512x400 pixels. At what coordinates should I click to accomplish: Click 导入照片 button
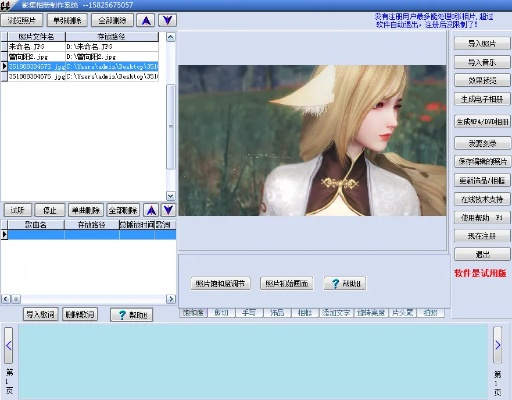pyautogui.click(x=482, y=43)
